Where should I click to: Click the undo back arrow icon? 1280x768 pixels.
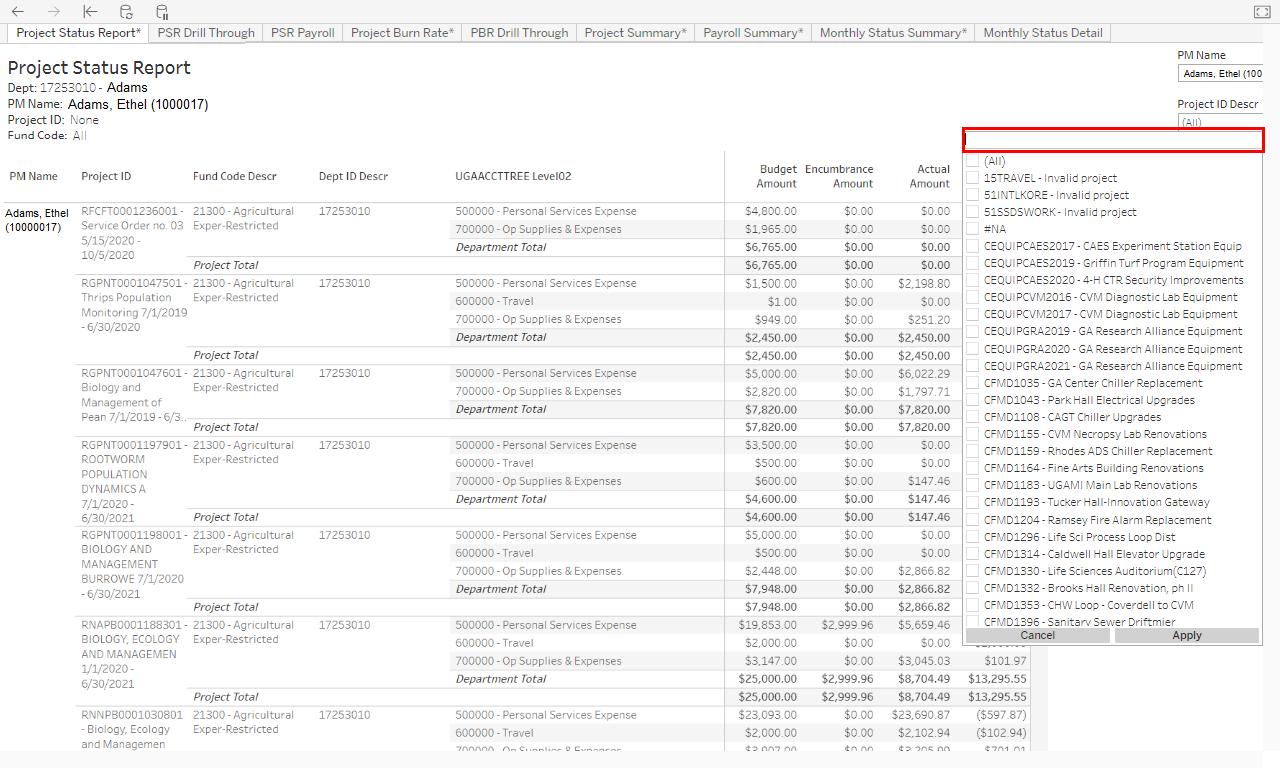pyautogui.click(x=18, y=12)
